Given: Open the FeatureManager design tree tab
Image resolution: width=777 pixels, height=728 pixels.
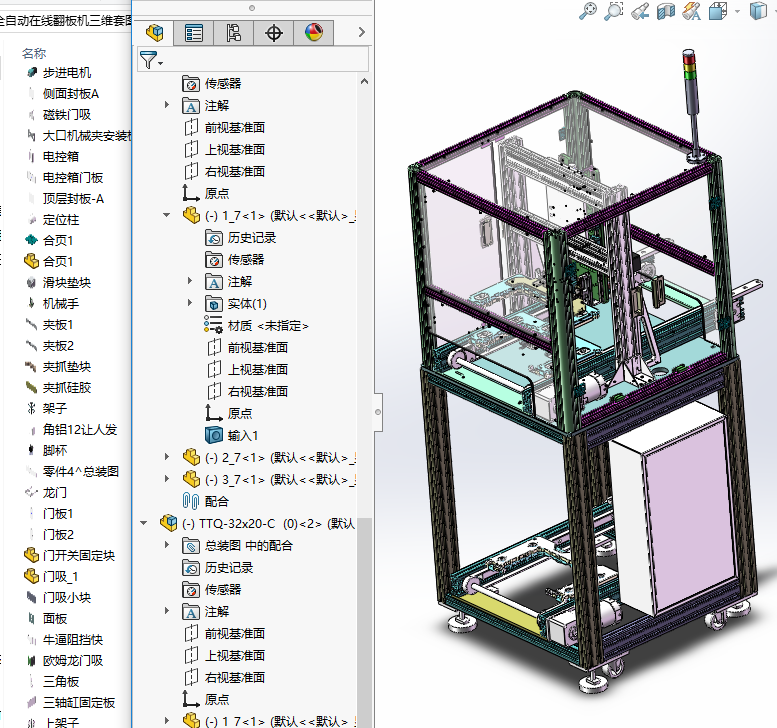Looking at the screenshot, I should [154, 33].
